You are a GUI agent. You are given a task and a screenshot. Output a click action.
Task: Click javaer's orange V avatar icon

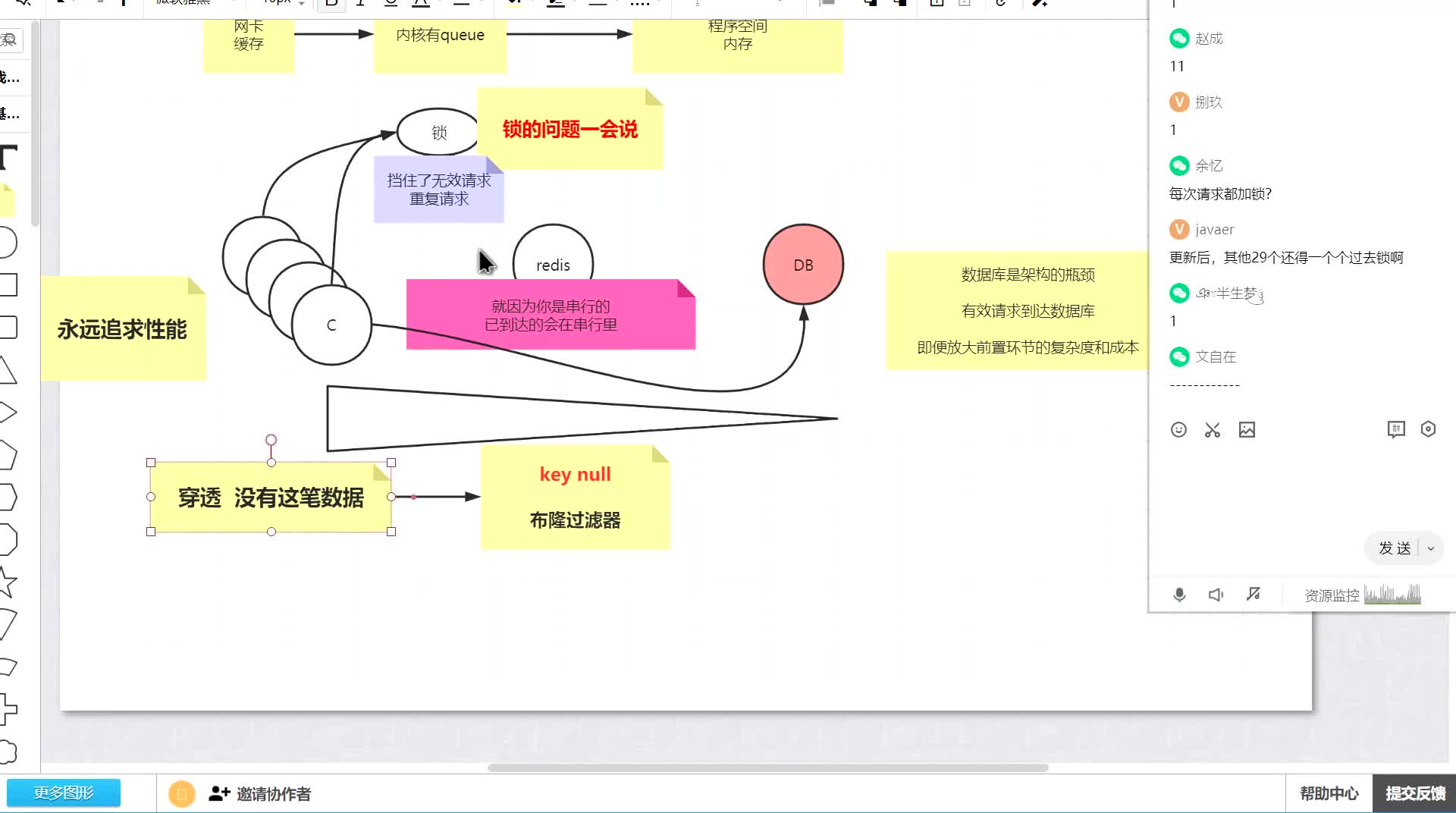(1179, 229)
